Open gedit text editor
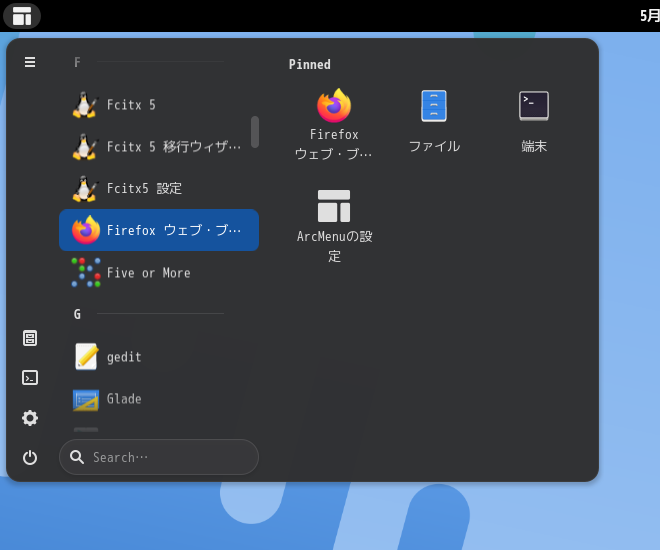 159,357
